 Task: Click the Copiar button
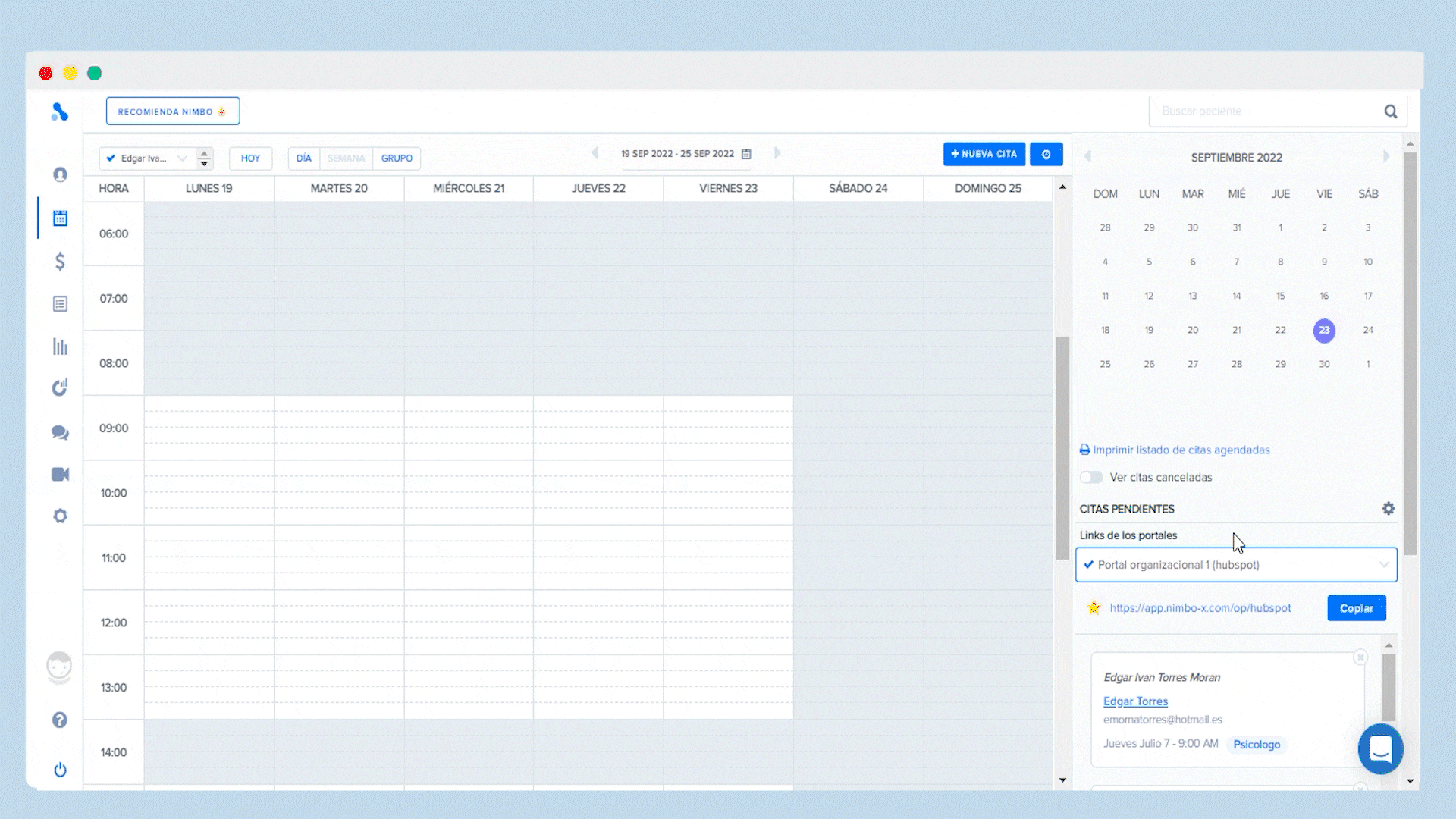pos(1357,608)
